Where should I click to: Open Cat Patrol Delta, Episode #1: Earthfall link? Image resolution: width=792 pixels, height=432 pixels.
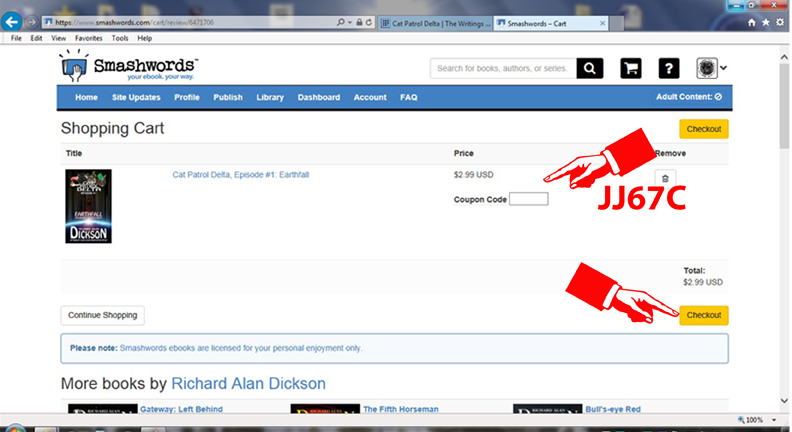point(240,175)
